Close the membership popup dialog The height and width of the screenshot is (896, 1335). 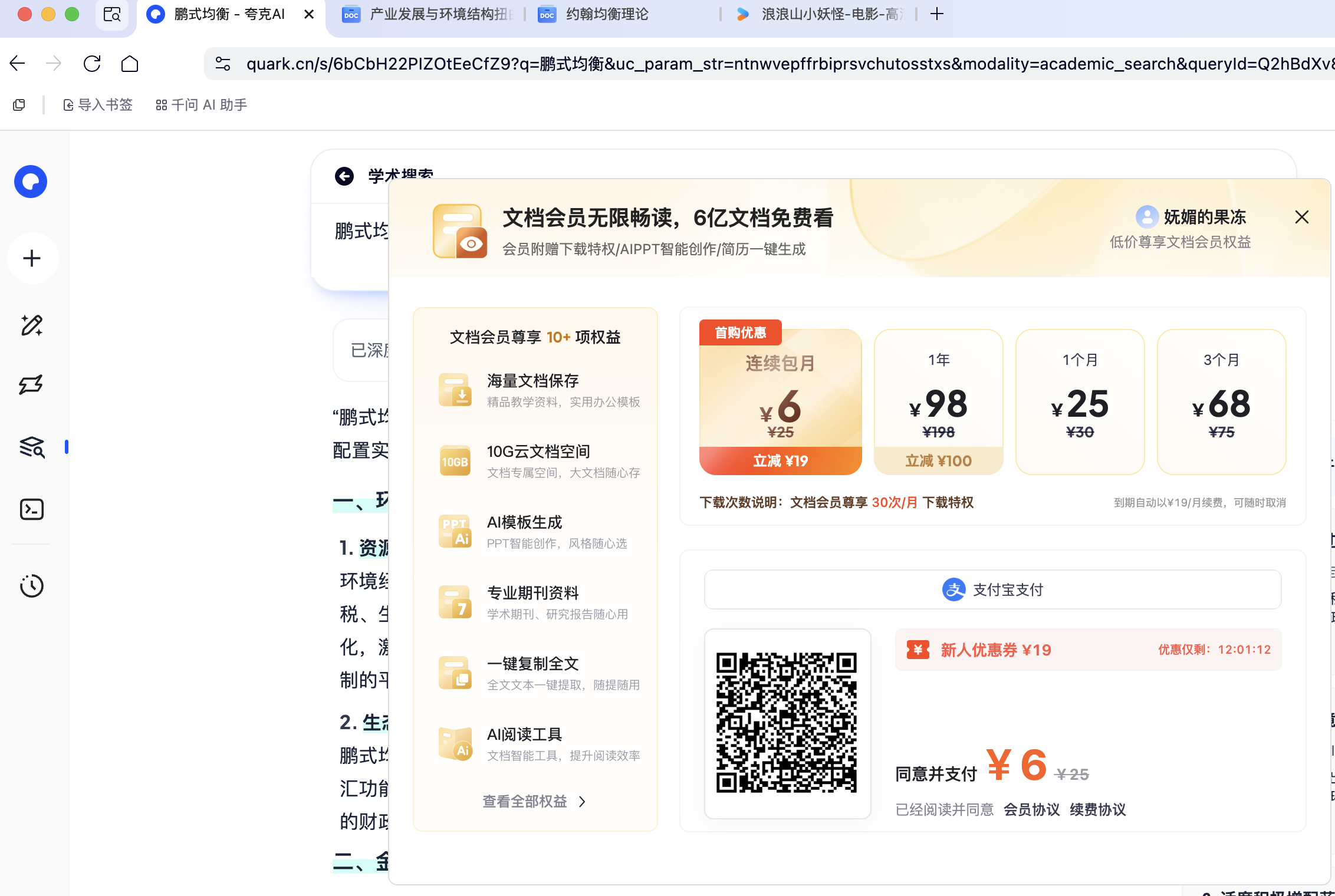click(x=1302, y=217)
